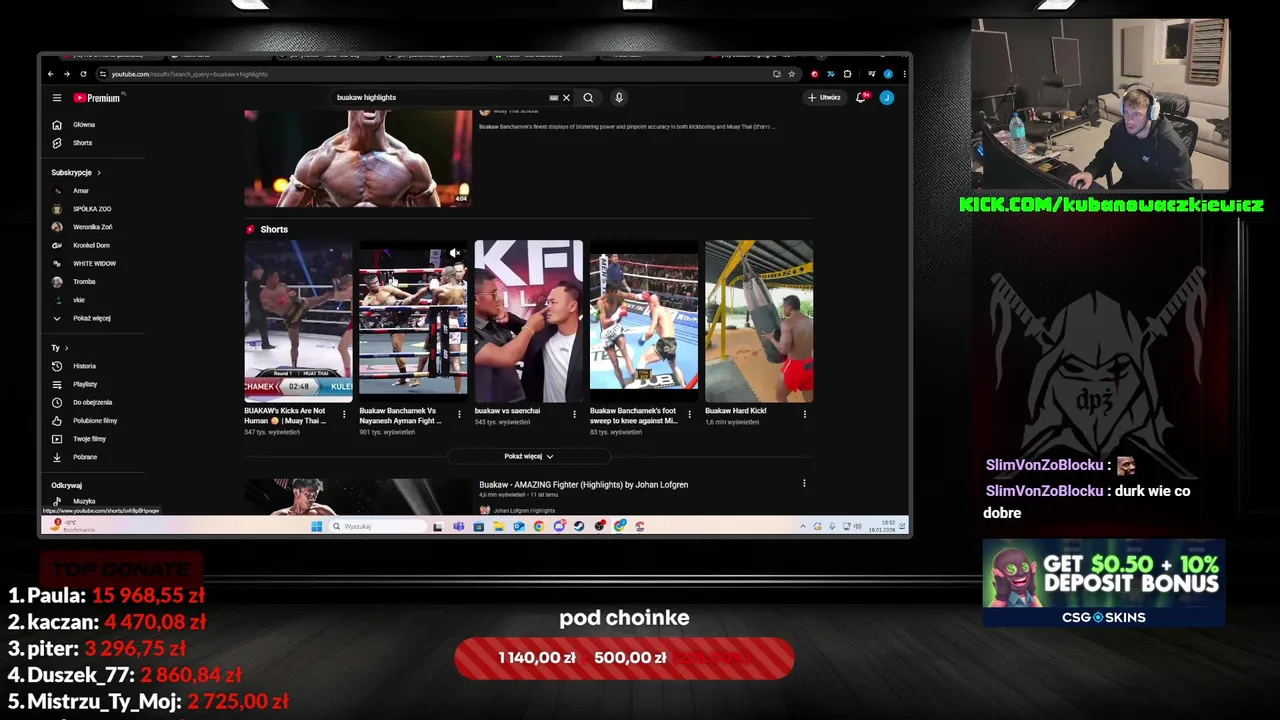The width and height of the screenshot is (1280, 720).
Task: Expand shorts shelf with Pokaż więcej
Action: point(529,456)
